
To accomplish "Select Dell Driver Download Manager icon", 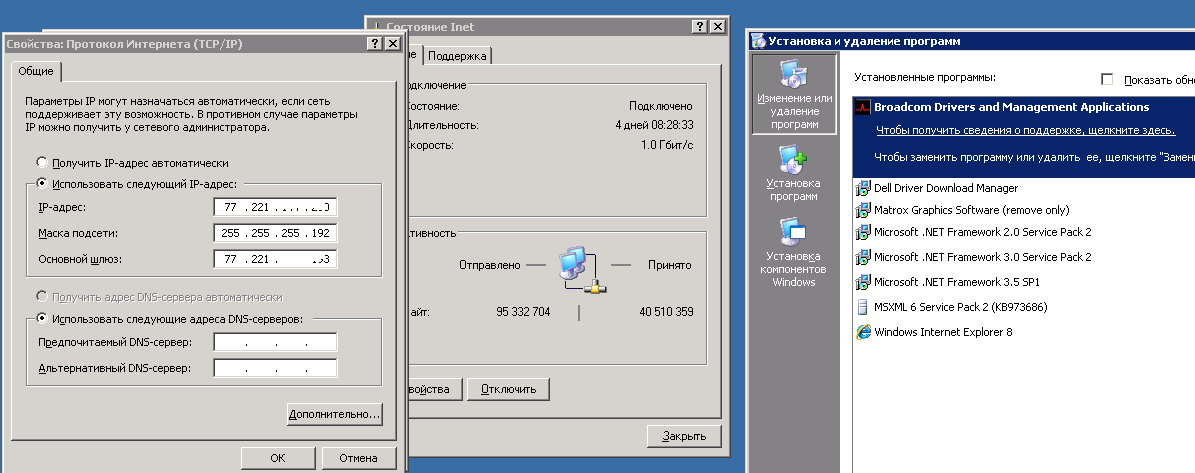I will tap(863, 188).
